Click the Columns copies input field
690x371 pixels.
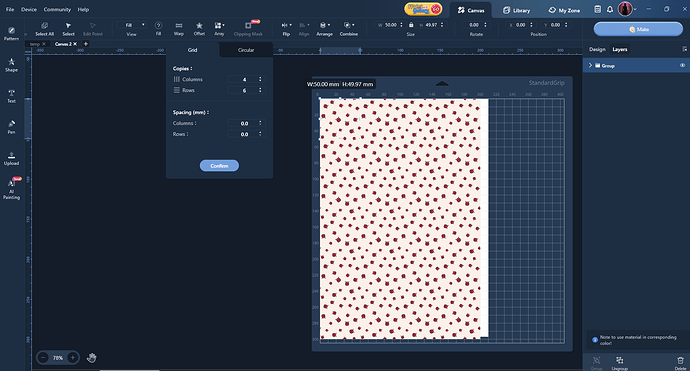[x=246, y=79]
